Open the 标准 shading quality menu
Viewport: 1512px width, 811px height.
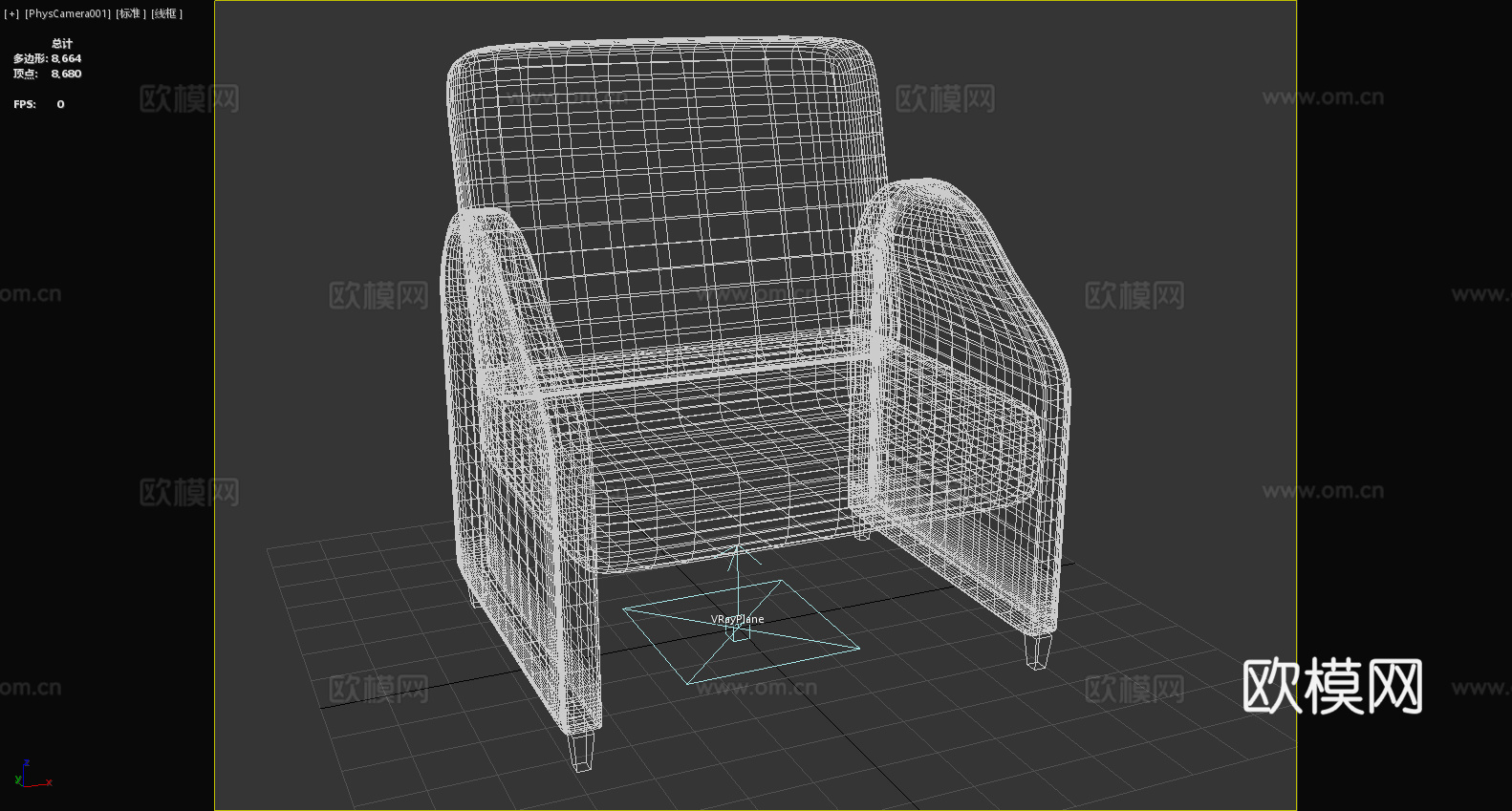pos(131,13)
